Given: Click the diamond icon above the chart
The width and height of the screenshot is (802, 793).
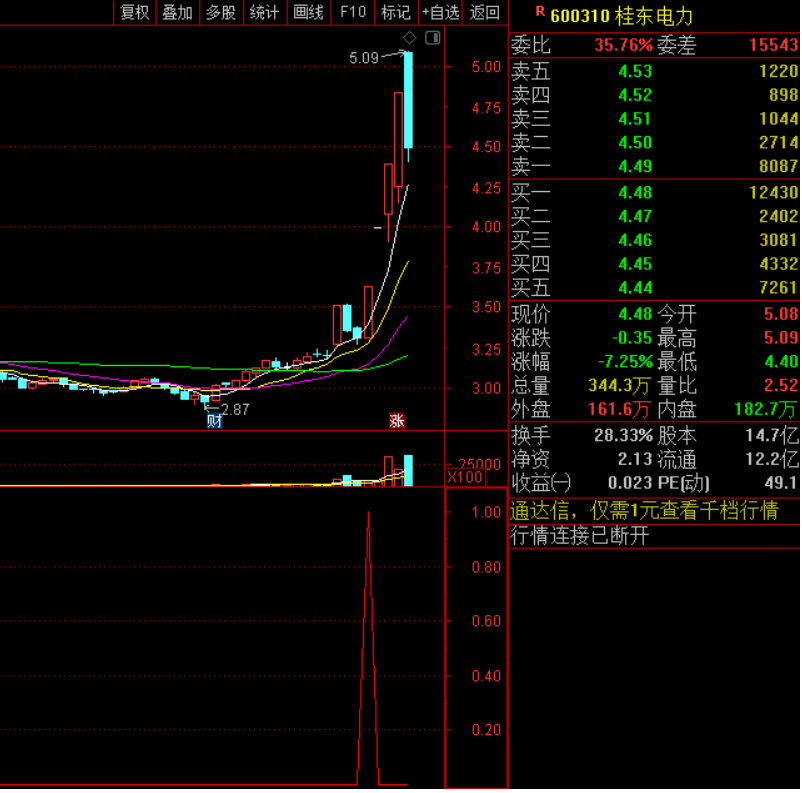Looking at the screenshot, I should 408,38.
